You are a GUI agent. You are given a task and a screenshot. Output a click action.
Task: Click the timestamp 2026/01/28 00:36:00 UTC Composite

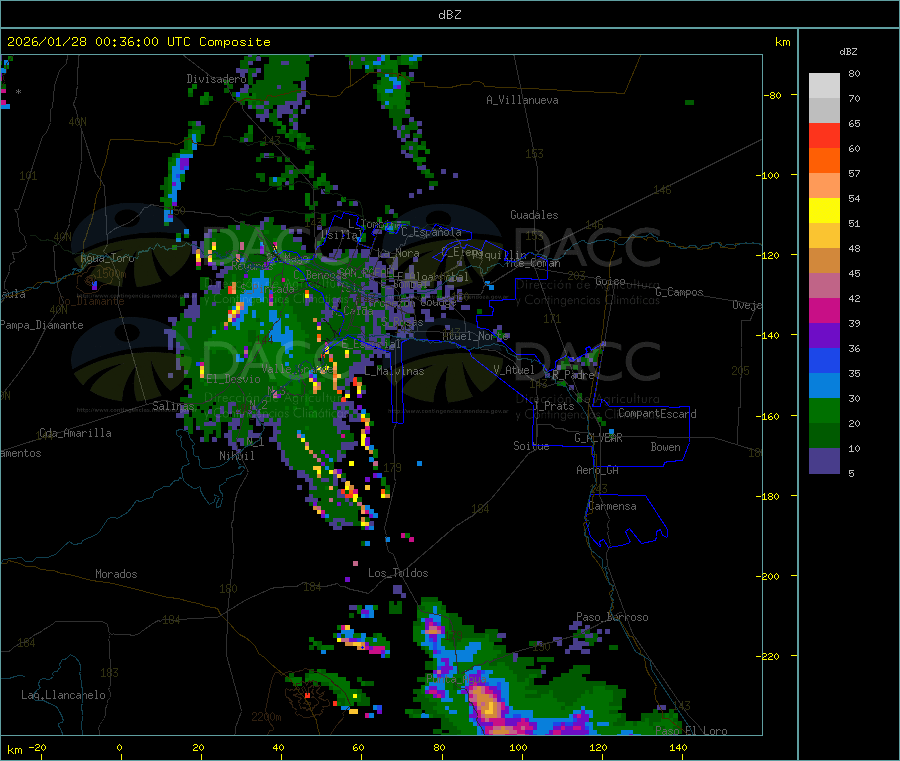(138, 42)
